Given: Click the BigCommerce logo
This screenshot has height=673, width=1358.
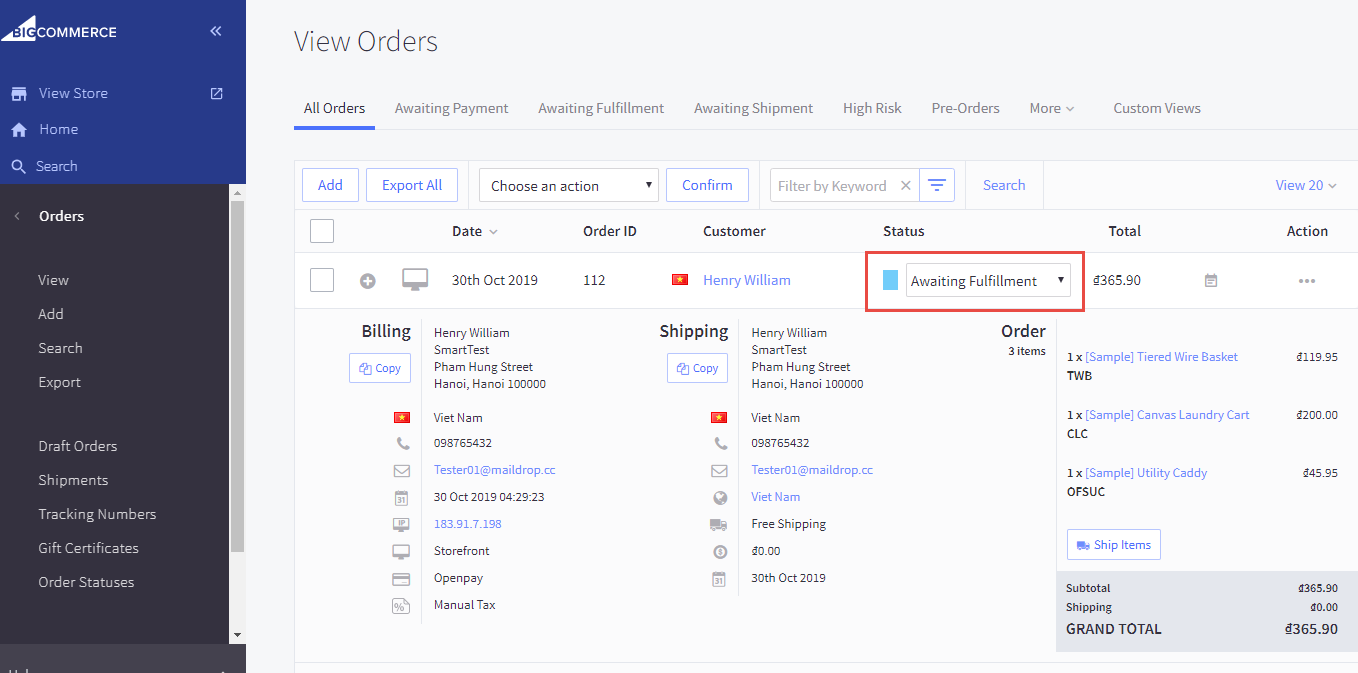Looking at the screenshot, I should coord(60,29).
